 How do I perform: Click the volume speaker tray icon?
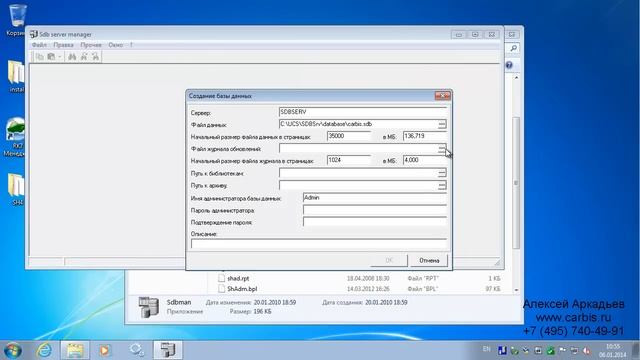pyautogui.click(x=587, y=350)
